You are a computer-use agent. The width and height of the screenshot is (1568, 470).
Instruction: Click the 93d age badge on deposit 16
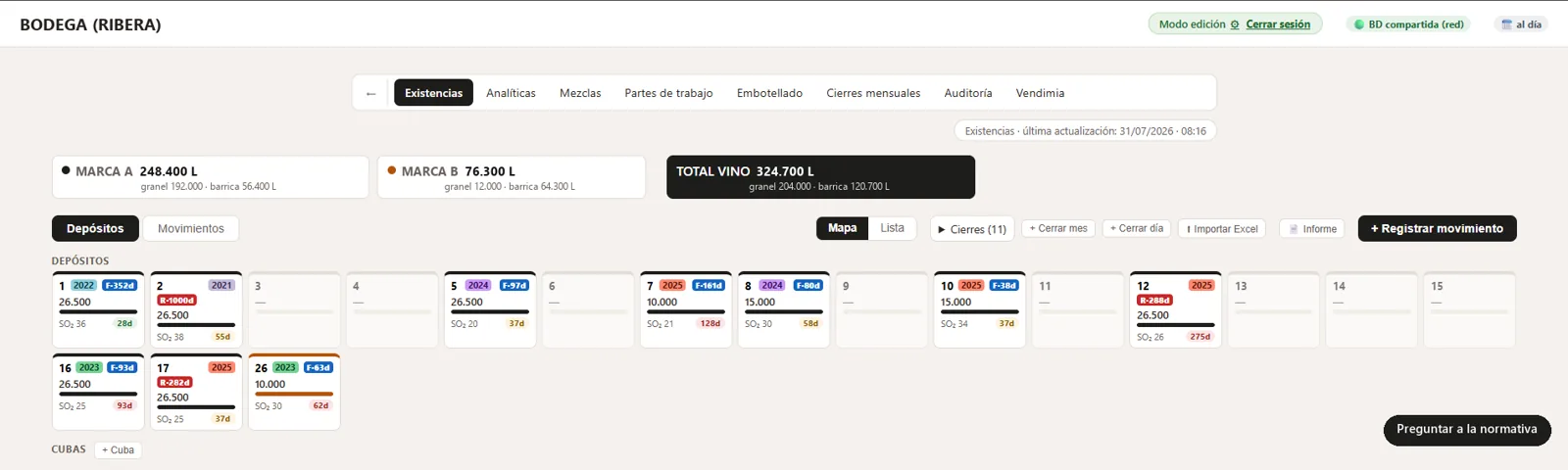point(124,405)
